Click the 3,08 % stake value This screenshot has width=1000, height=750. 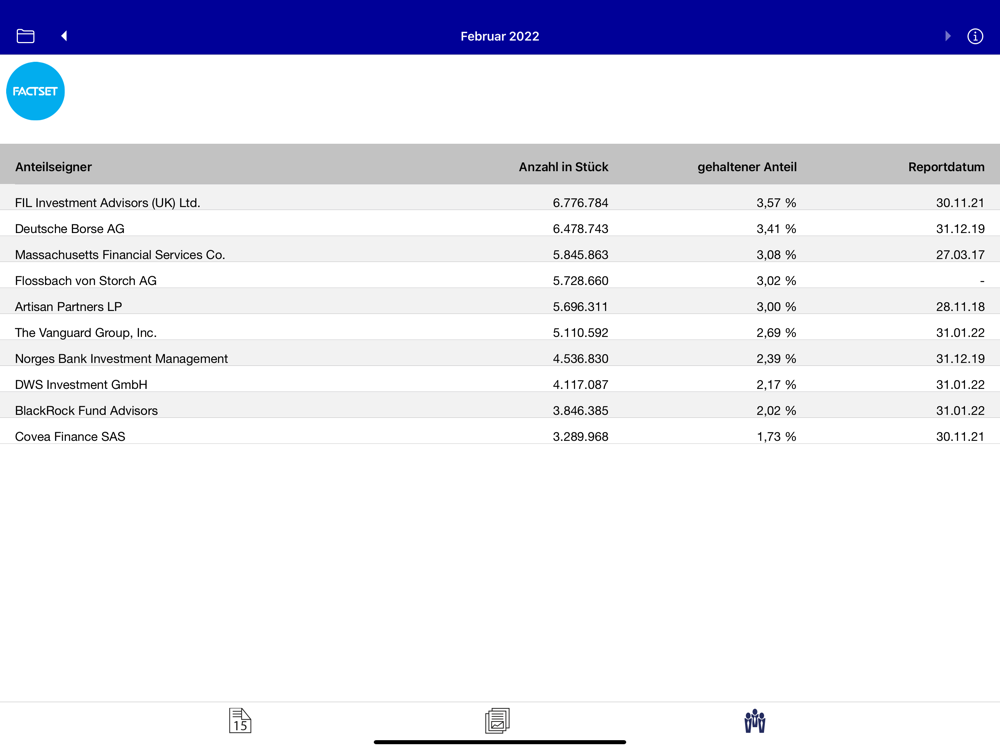776,254
